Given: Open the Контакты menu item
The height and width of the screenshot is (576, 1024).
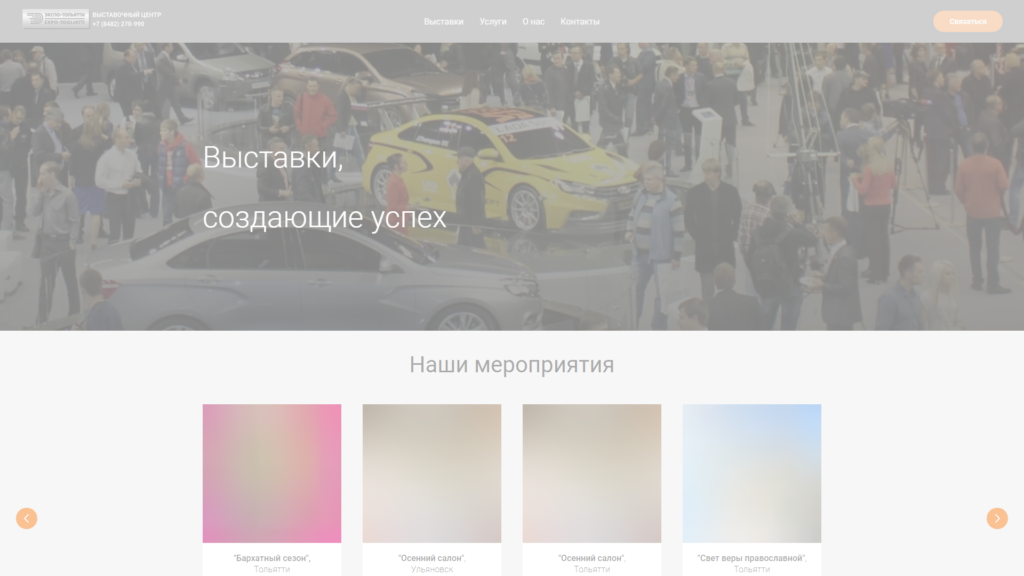Looking at the screenshot, I should [580, 22].
